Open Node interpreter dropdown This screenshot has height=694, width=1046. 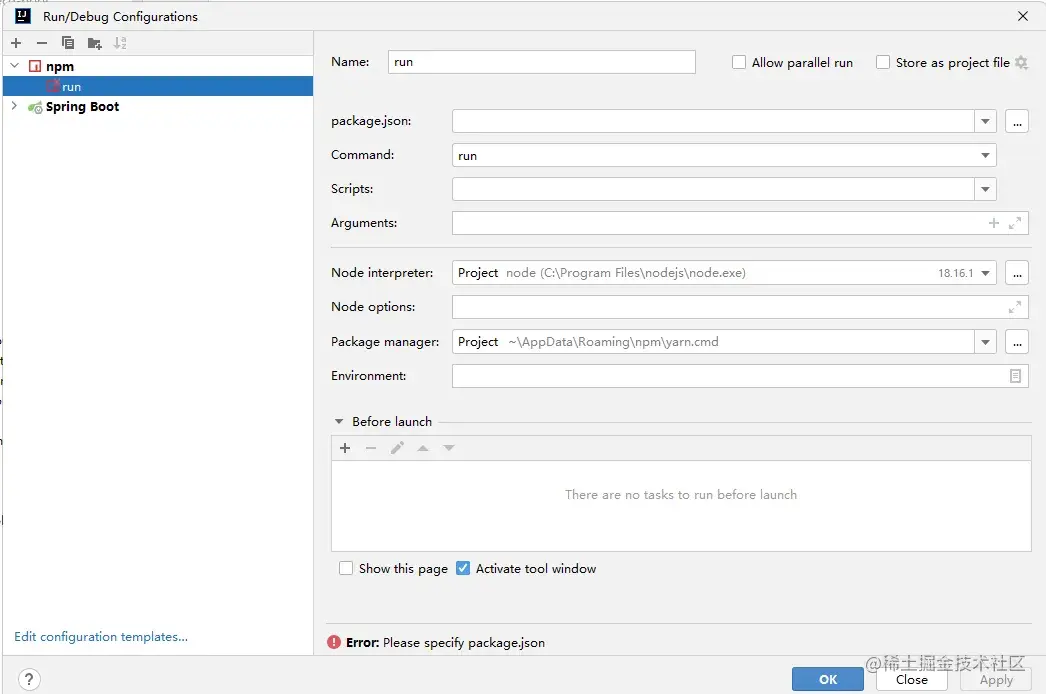click(x=985, y=273)
